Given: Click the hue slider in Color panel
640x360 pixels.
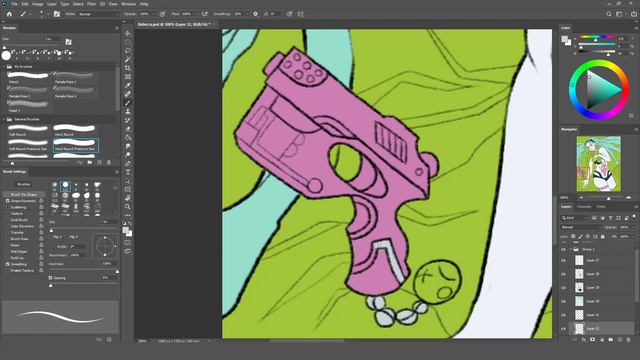Looking at the screenshot, I should click(596, 38).
